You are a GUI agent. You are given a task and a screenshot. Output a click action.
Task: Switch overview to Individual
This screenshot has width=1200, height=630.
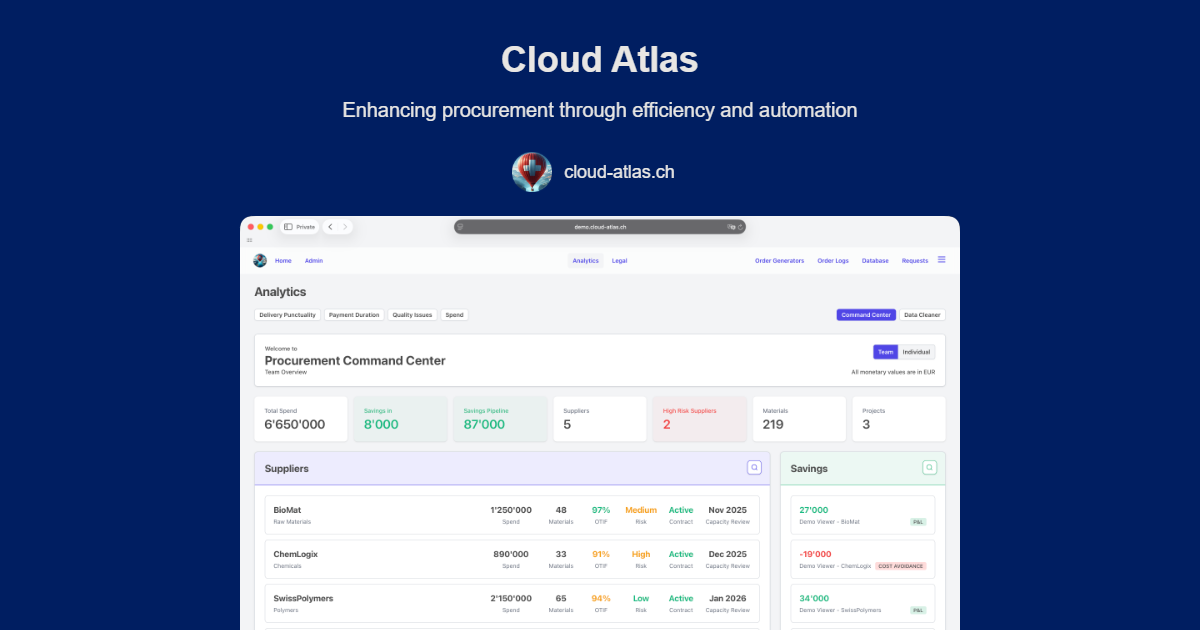[x=916, y=352]
